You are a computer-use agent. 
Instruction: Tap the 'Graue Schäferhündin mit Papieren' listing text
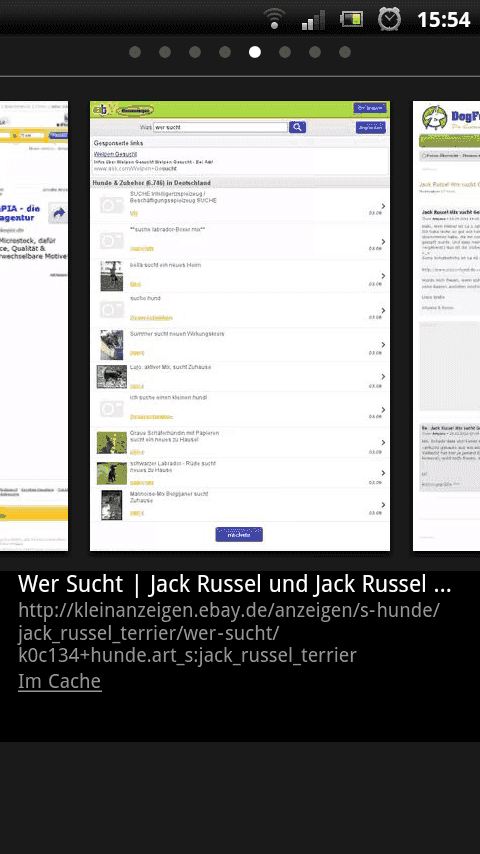coord(174,436)
